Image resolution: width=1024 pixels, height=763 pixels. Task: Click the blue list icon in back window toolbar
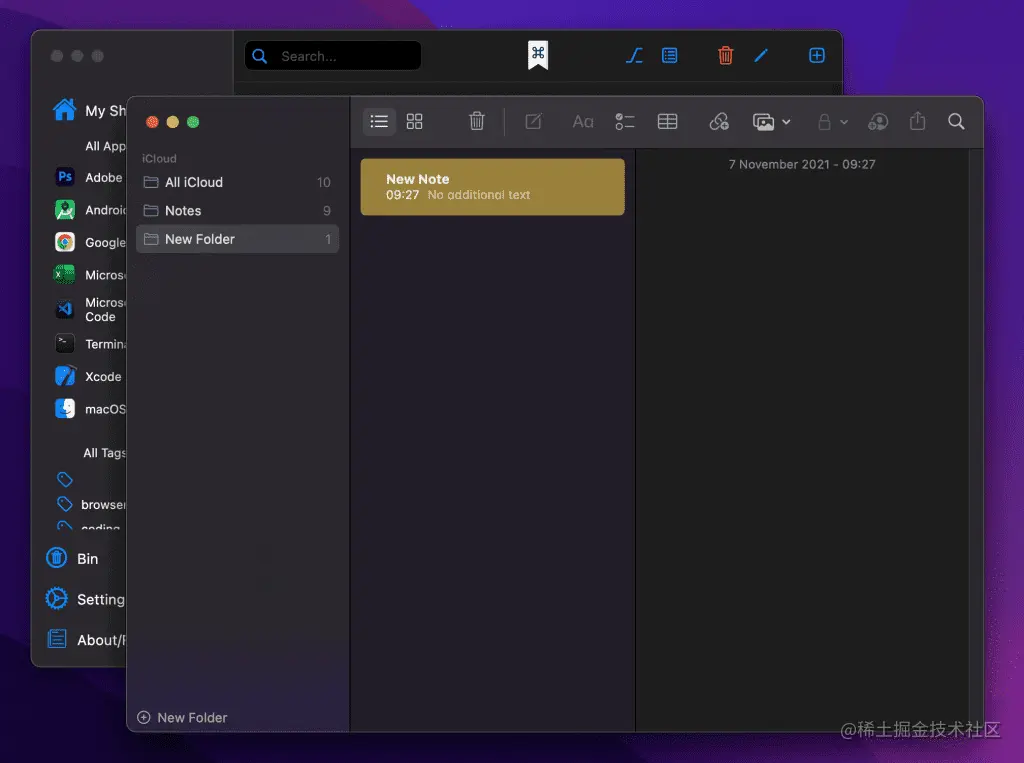(669, 56)
